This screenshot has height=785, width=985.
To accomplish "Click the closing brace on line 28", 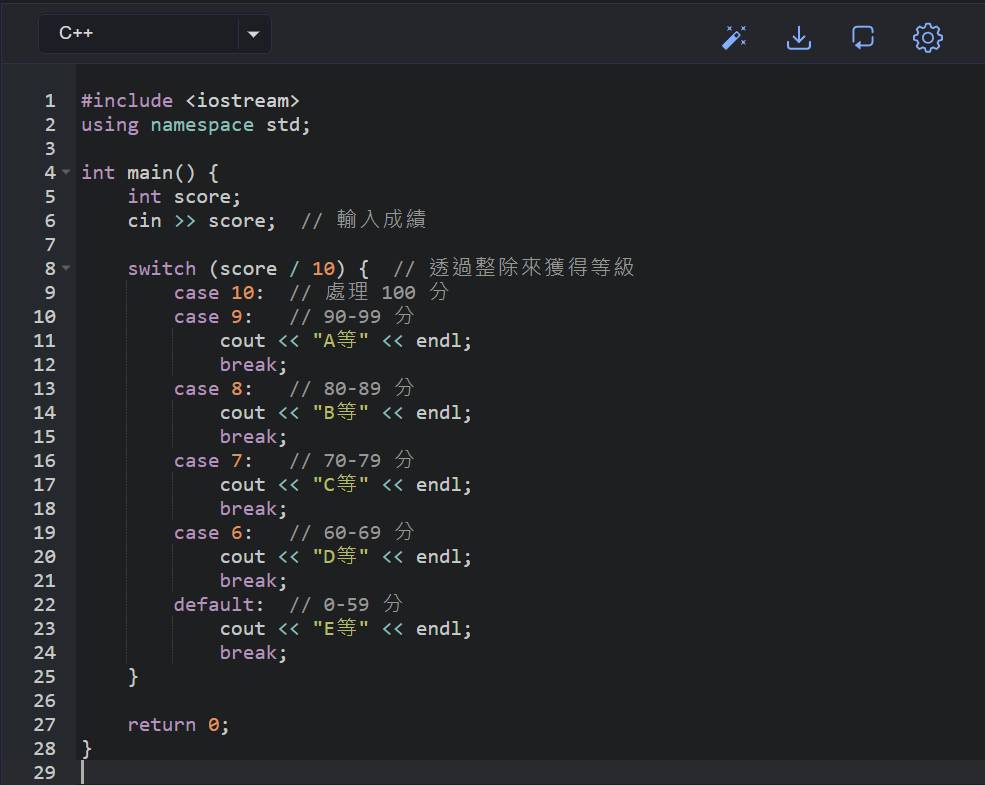I will pos(87,749).
